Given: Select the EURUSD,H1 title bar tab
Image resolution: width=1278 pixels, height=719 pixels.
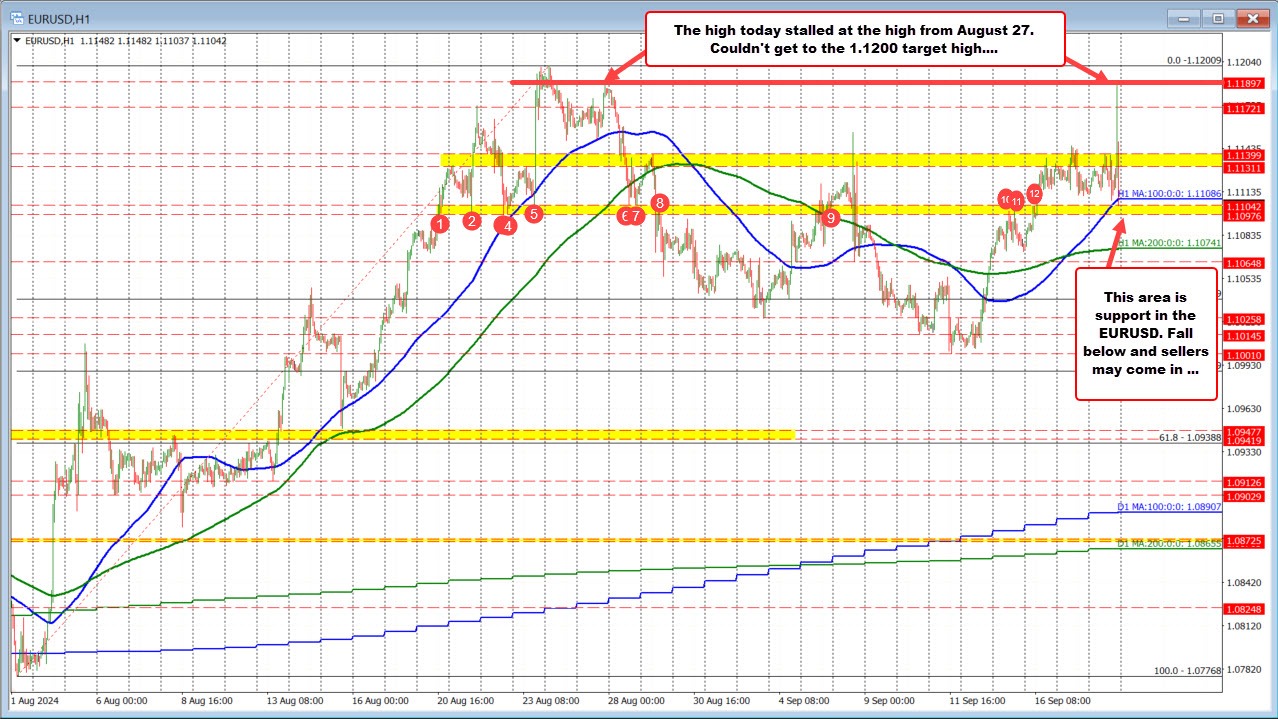Looking at the screenshot, I should pyautogui.click(x=60, y=17).
